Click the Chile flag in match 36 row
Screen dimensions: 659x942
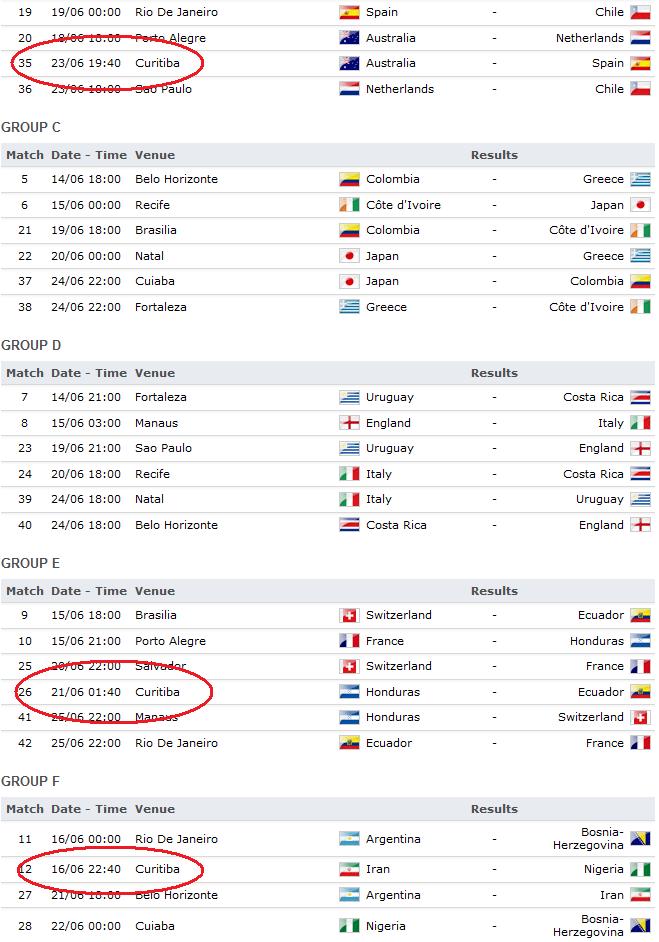pos(641,89)
